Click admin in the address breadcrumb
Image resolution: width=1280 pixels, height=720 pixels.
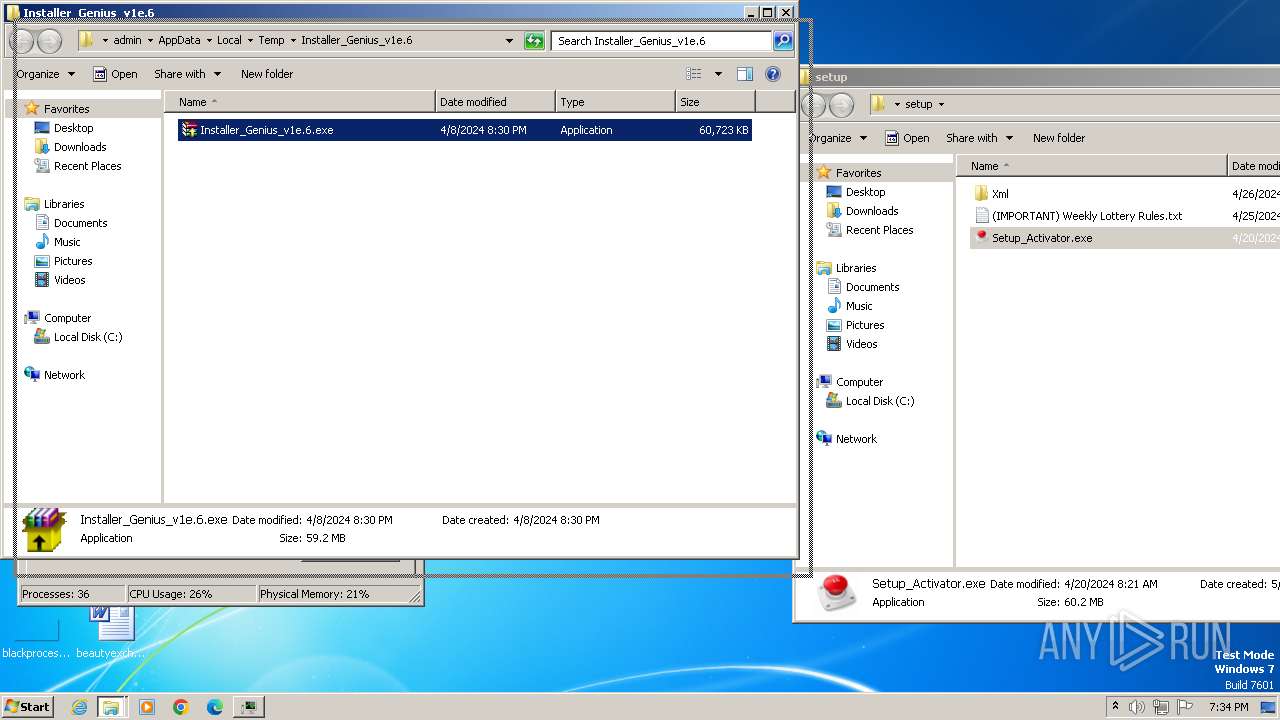click(127, 41)
